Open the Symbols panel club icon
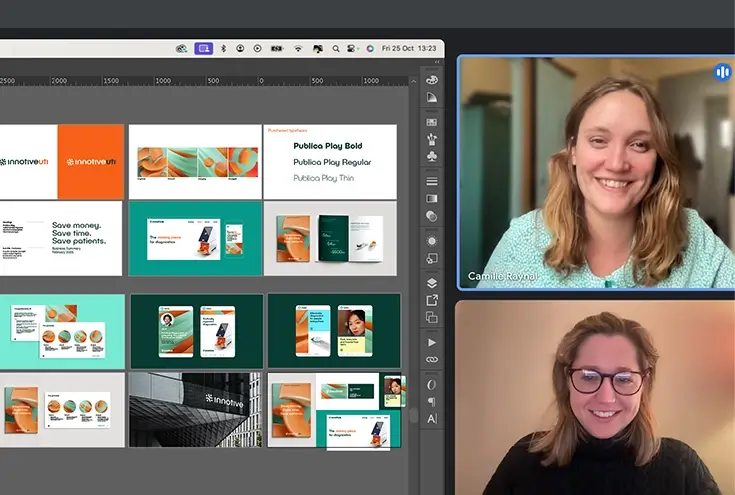The image size is (735, 495). tap(432, 157)
